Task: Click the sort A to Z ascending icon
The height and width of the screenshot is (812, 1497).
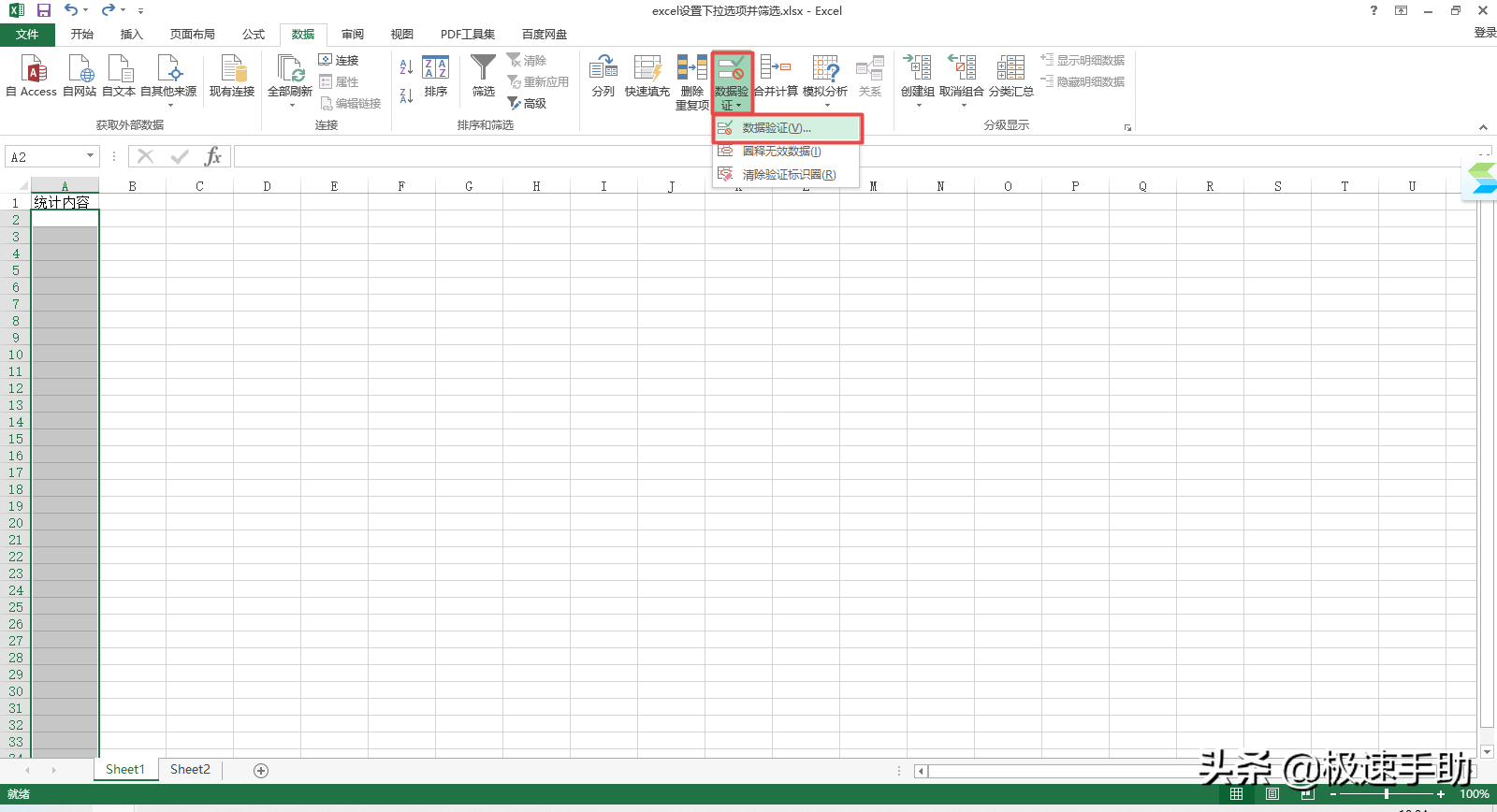Action: tap(406, 67)
